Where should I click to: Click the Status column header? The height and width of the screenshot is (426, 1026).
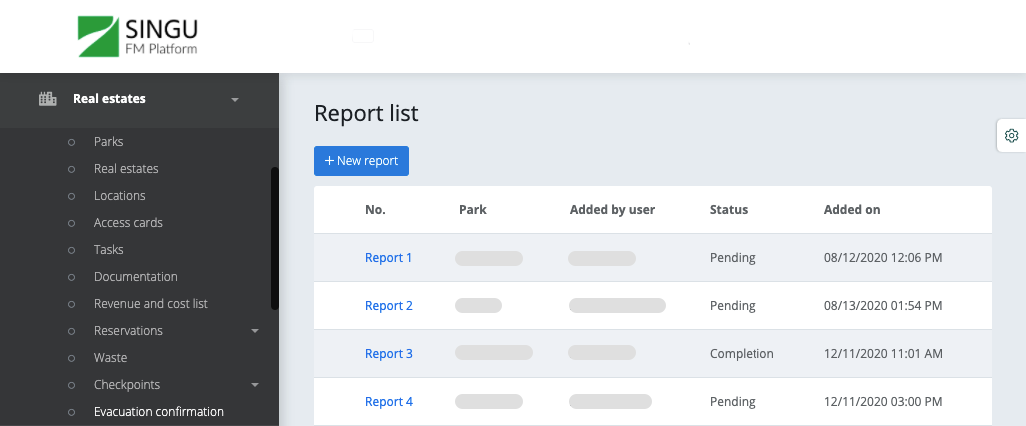tap(729, 210)
